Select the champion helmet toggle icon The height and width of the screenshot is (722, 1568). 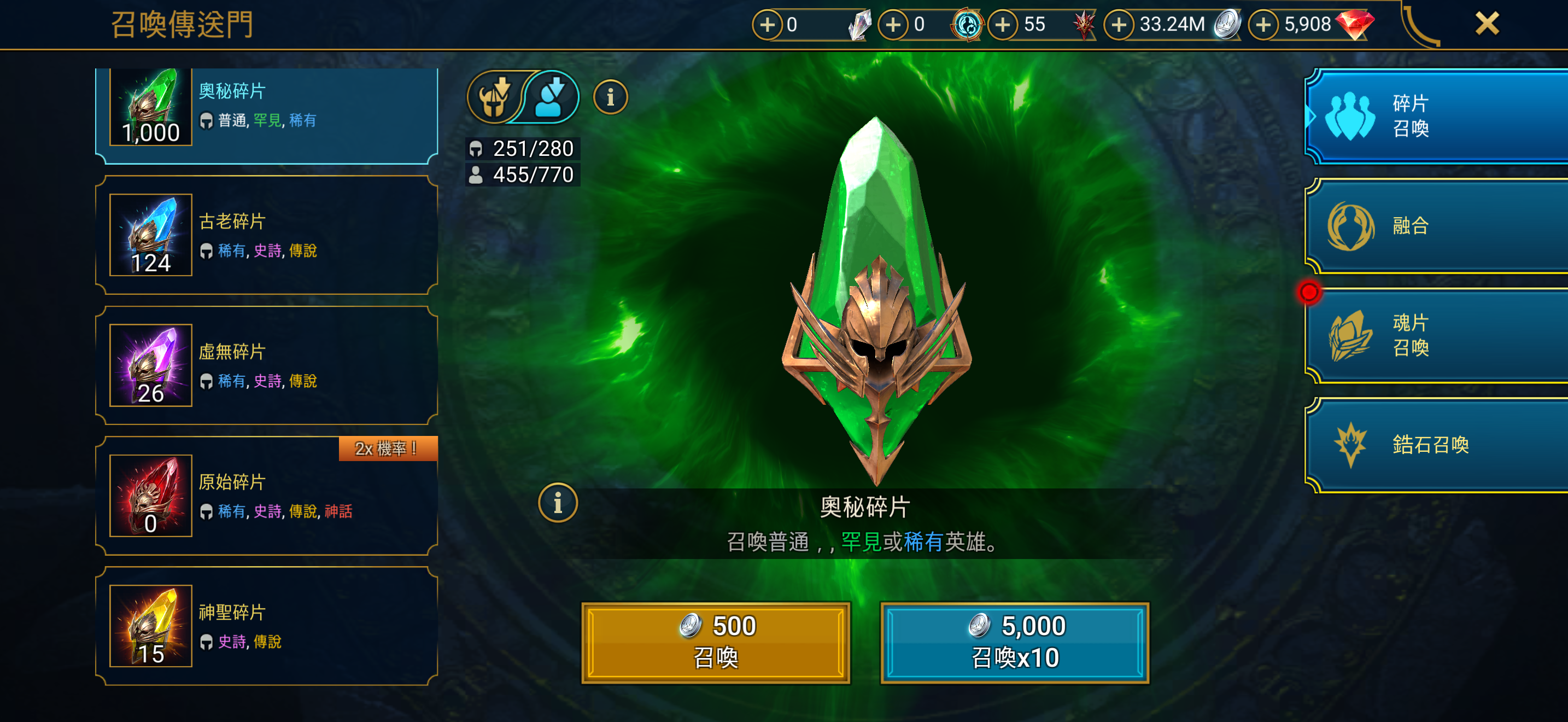[494, 97]
